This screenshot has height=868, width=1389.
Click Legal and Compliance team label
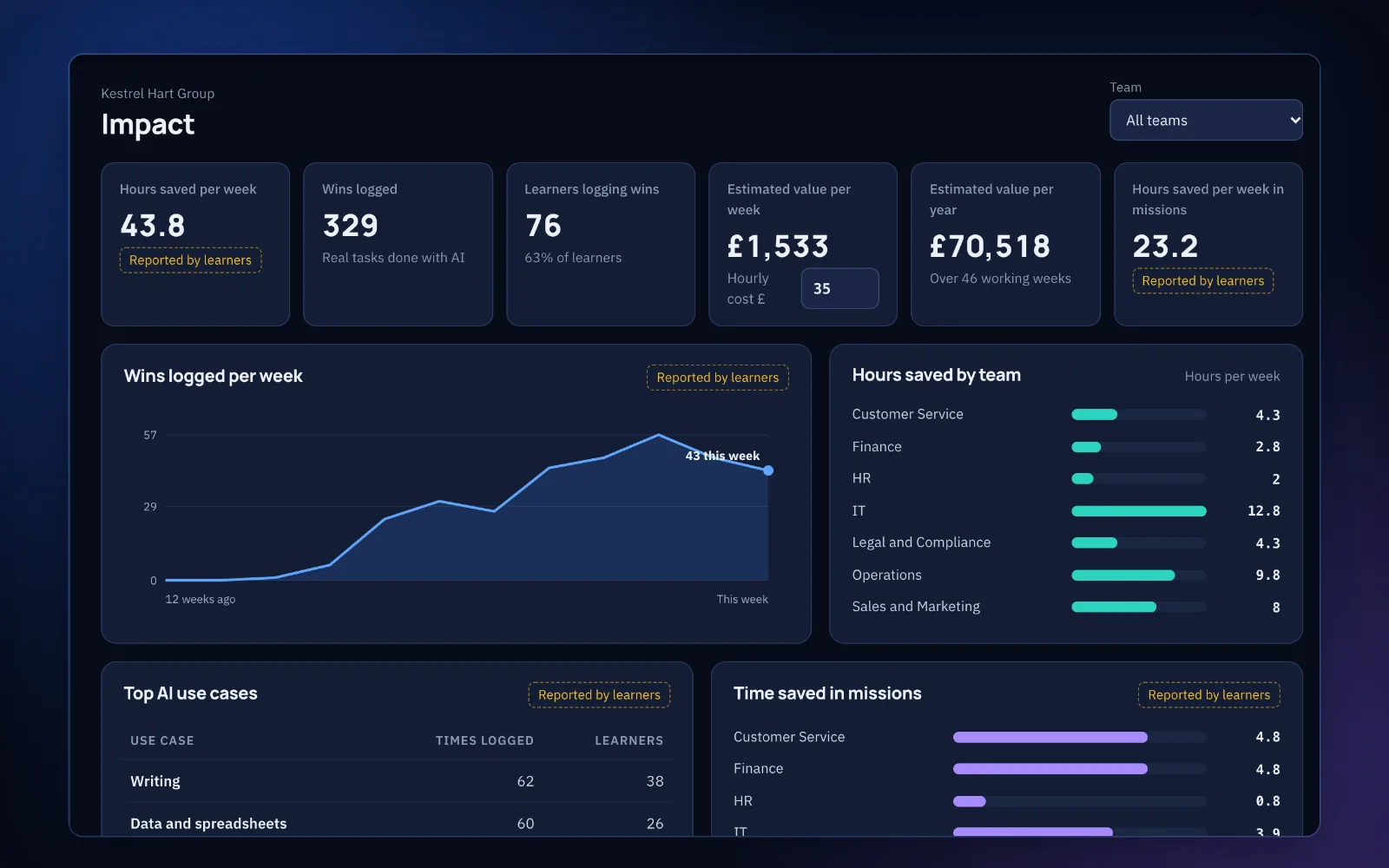click(921, 542)
